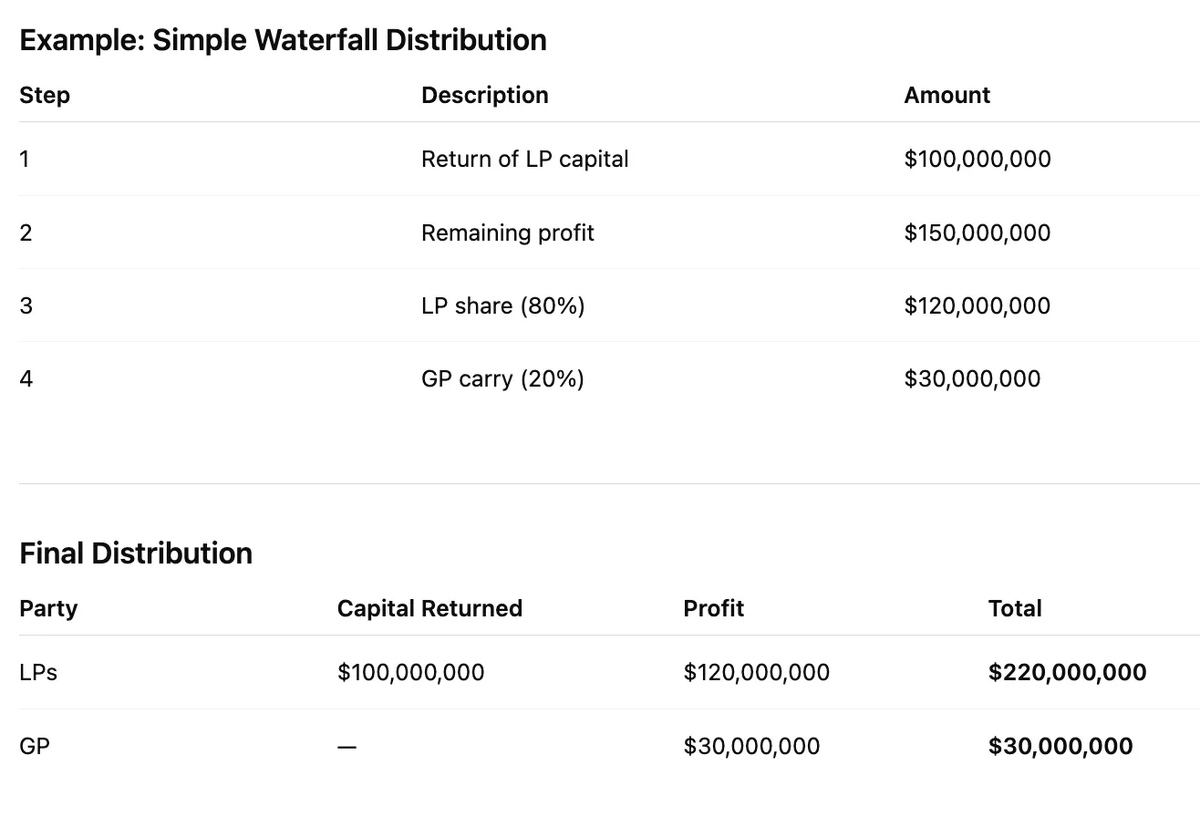
Task: Click the Profit column header
Action: [x=713, y=608]
